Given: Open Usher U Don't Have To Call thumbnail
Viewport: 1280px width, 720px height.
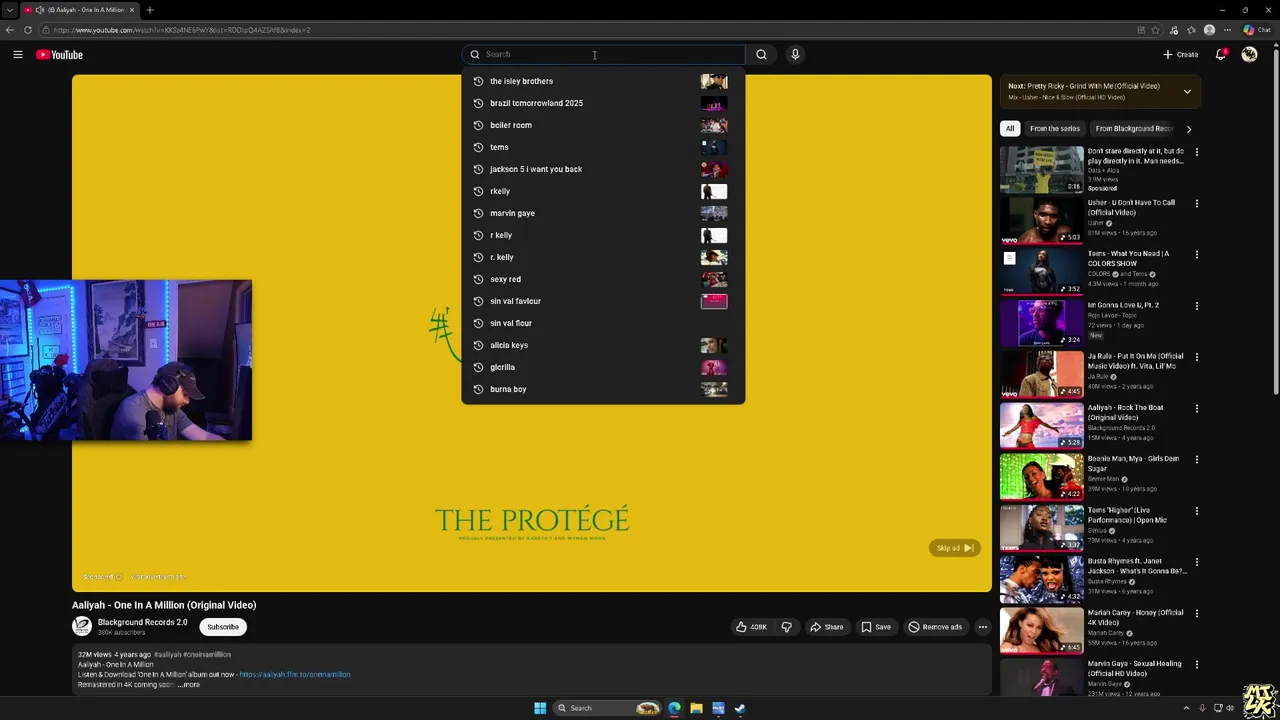Looking at the screenshot, I should pos(1041,220).
